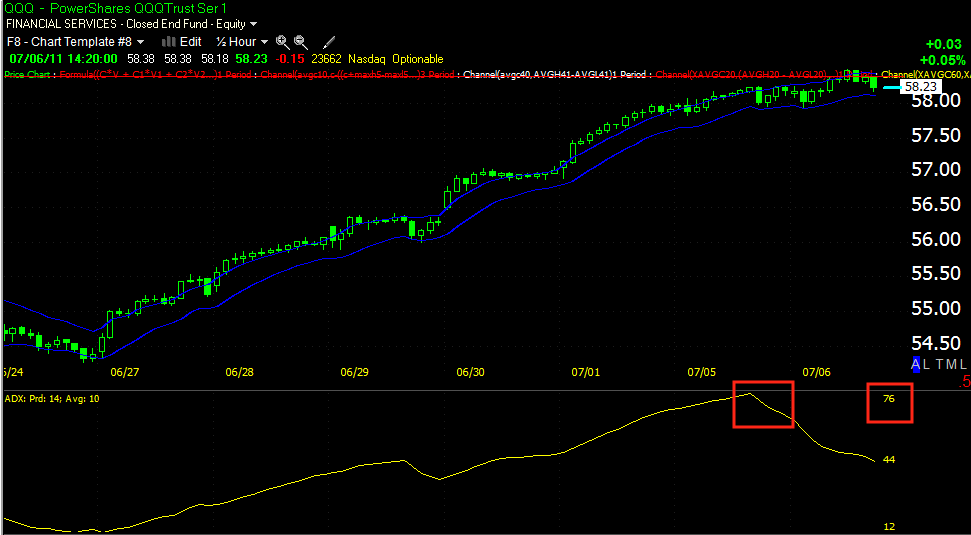Screen dimensions: 971x535
Task: Click the ADX scale value 12
Action: click(x=889, y=527)
